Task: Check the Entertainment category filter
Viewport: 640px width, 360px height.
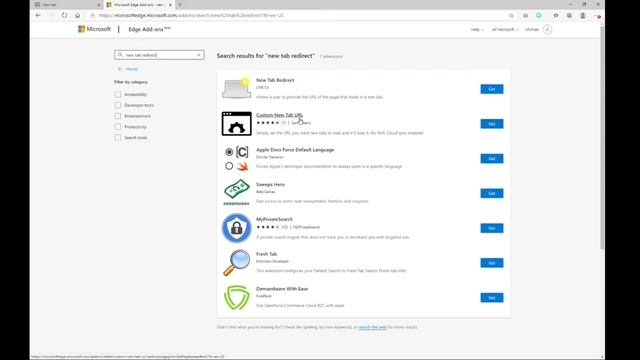Action: coord(118,116)
